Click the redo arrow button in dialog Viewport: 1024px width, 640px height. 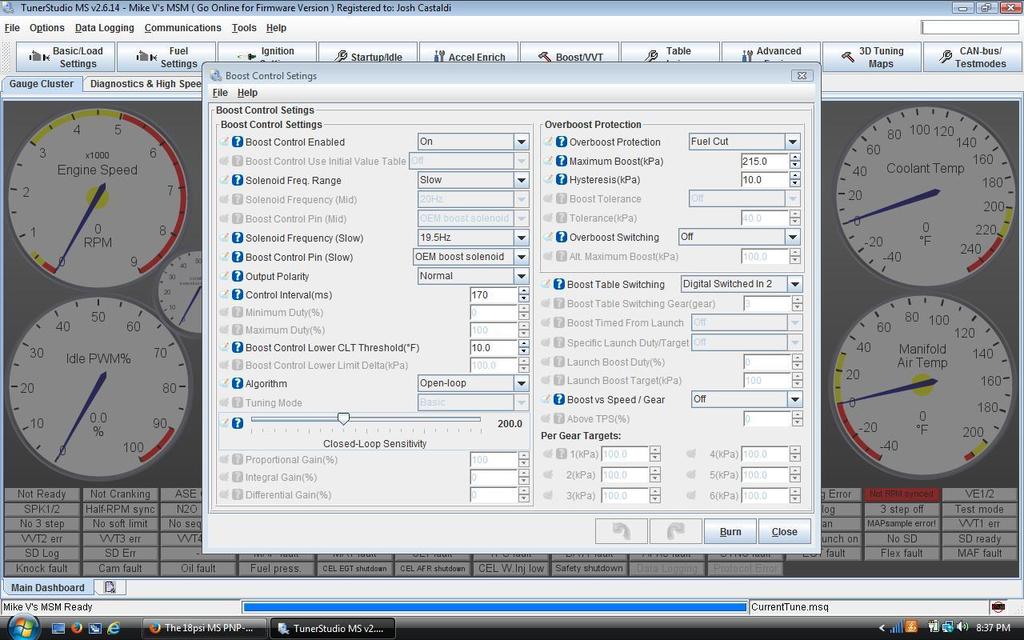pyautogui.click(x=675, y=531)
